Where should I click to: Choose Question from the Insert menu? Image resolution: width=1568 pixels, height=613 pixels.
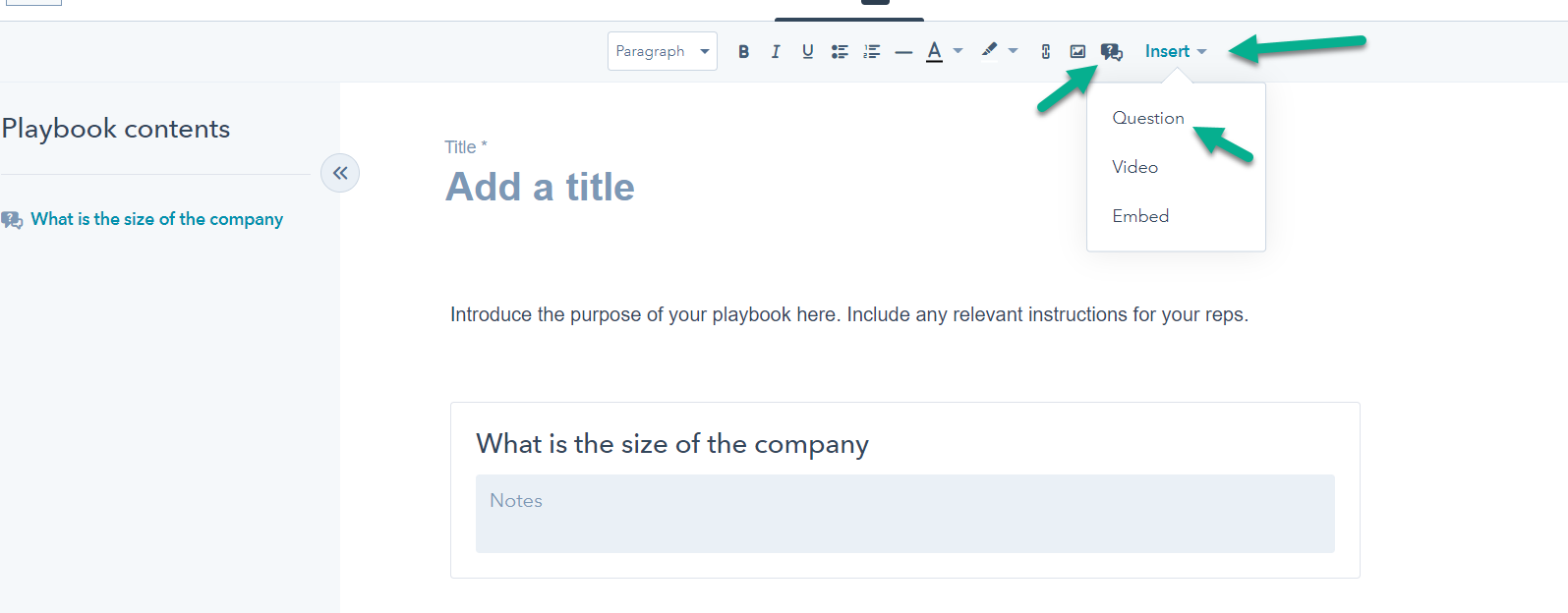(1148, 118)
